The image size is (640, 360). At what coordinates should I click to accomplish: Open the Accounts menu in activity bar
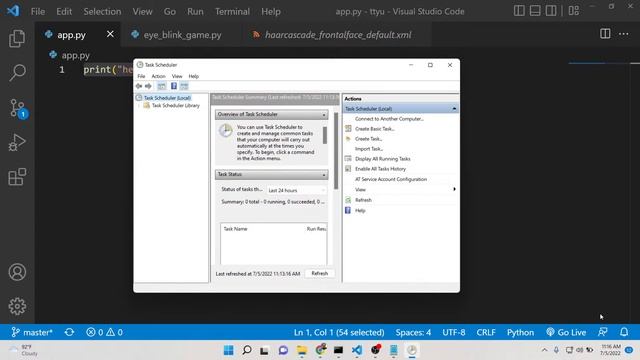pyautogui.click(x=17, y=272)
